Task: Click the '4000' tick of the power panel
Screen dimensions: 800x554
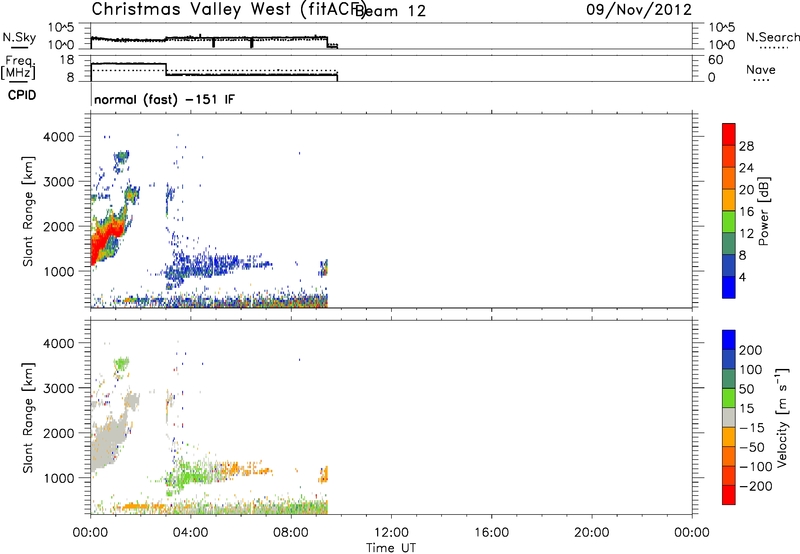Action: [59, 137]
